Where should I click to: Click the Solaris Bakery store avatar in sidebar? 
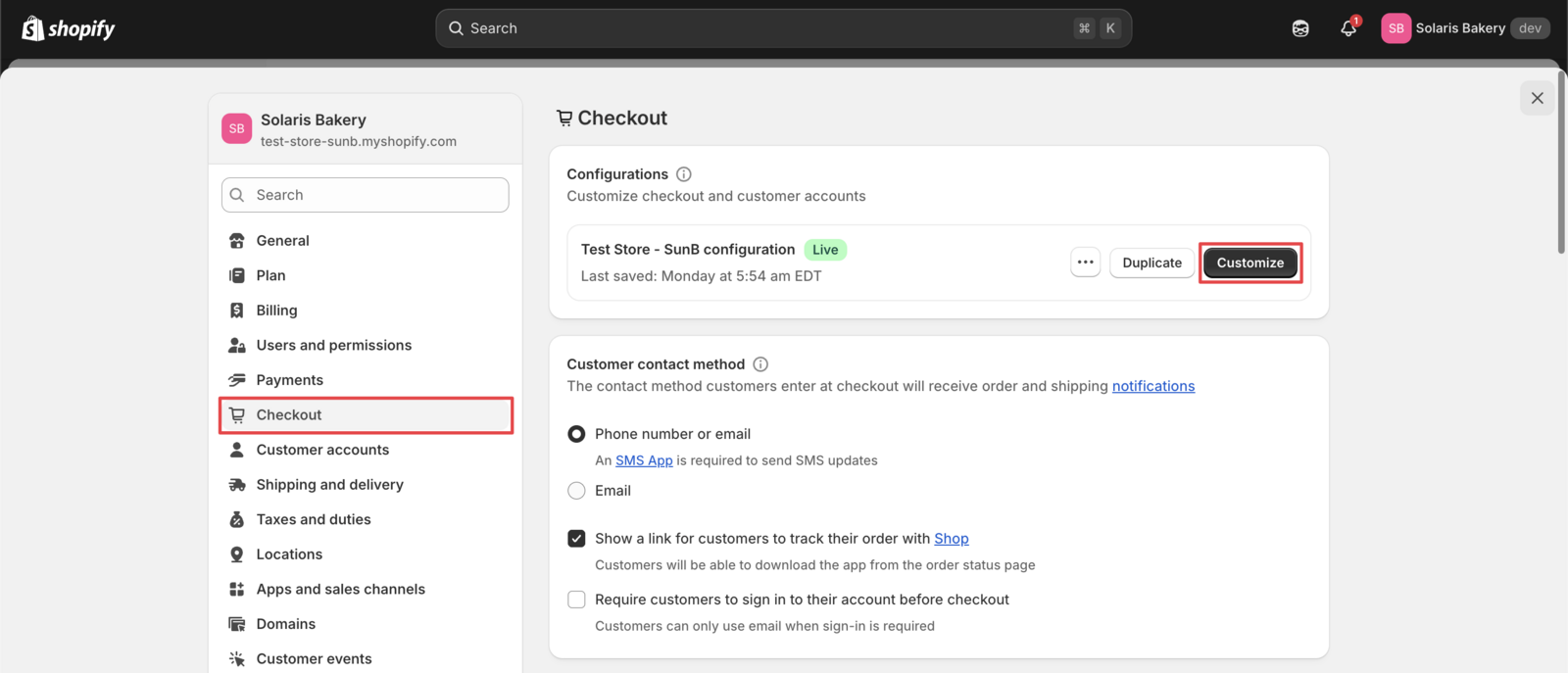(236, 128)
